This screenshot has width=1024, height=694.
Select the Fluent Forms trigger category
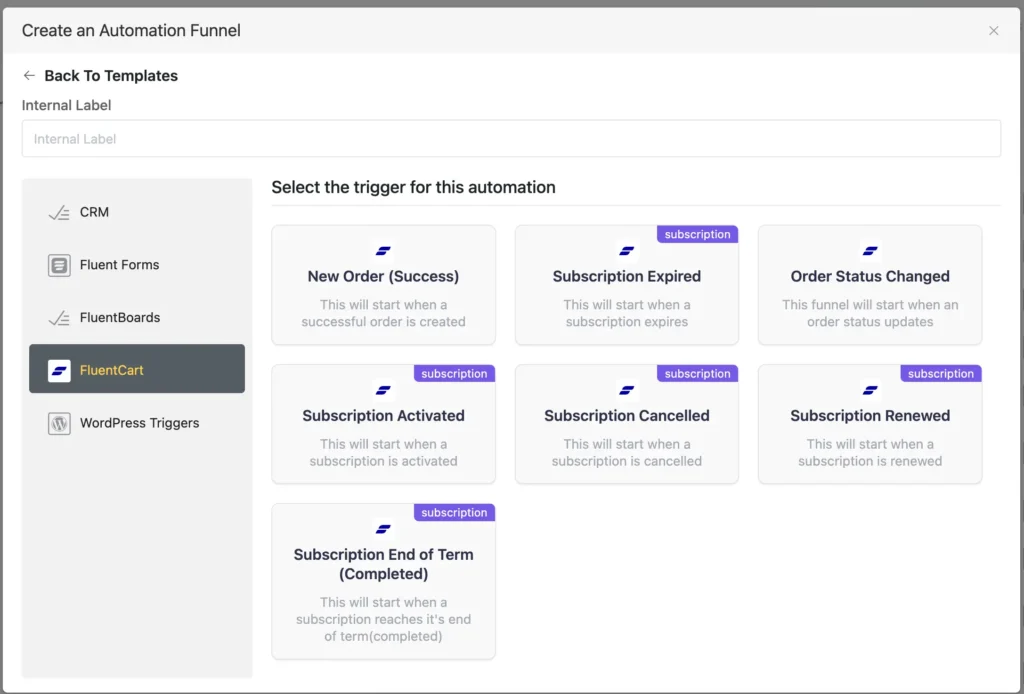pos(119,265)
